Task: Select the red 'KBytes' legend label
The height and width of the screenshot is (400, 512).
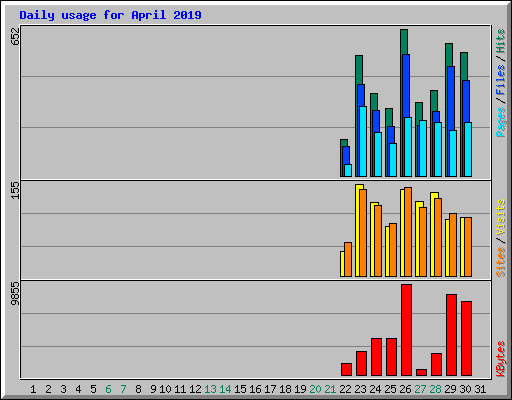Action: click(501, 359)
